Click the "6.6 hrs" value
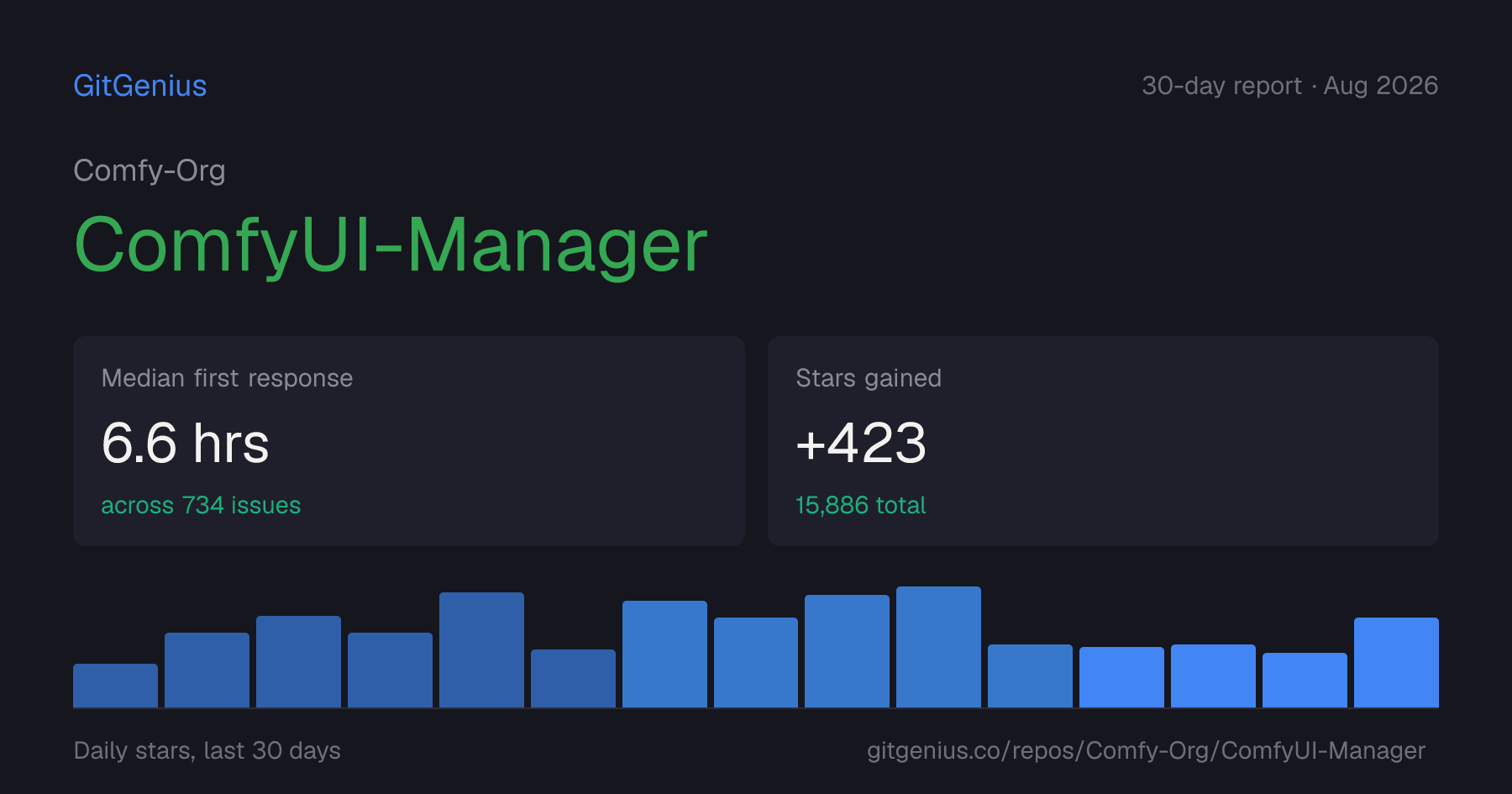This screenshot has height=794, width=1512. coord(185,443)
